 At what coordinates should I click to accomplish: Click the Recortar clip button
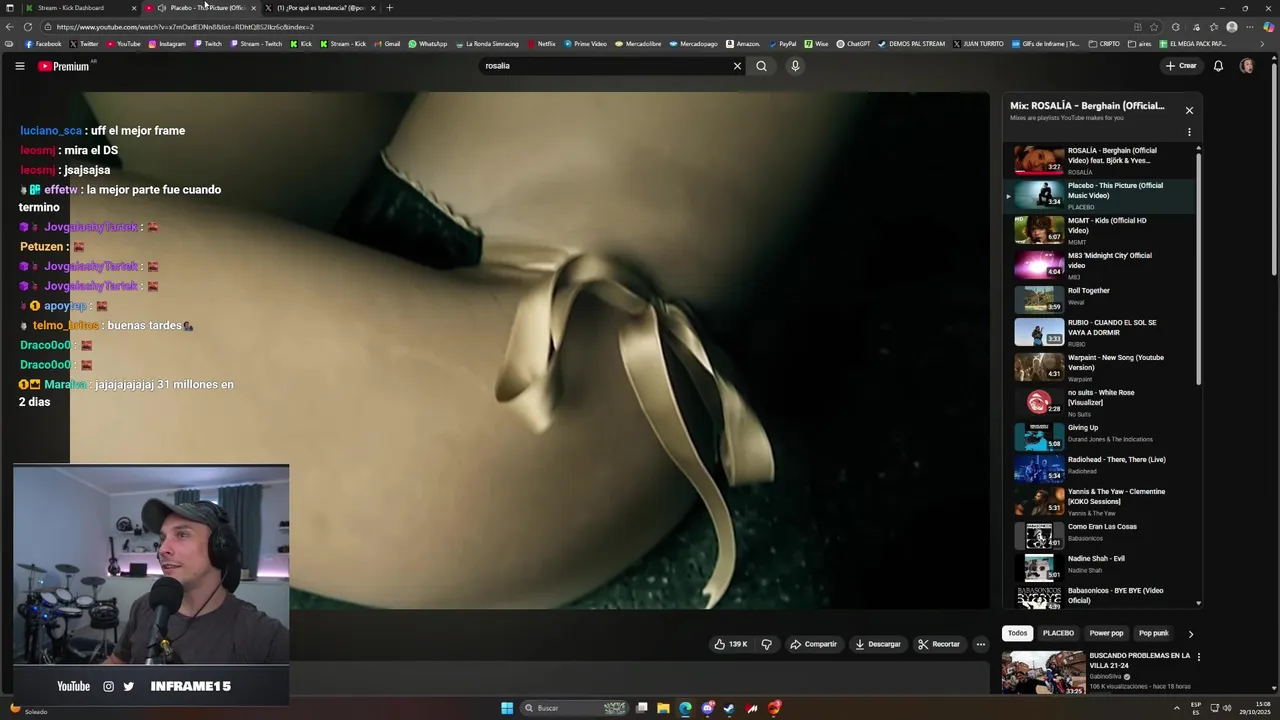pyautogui.click(x=939, y=644)
